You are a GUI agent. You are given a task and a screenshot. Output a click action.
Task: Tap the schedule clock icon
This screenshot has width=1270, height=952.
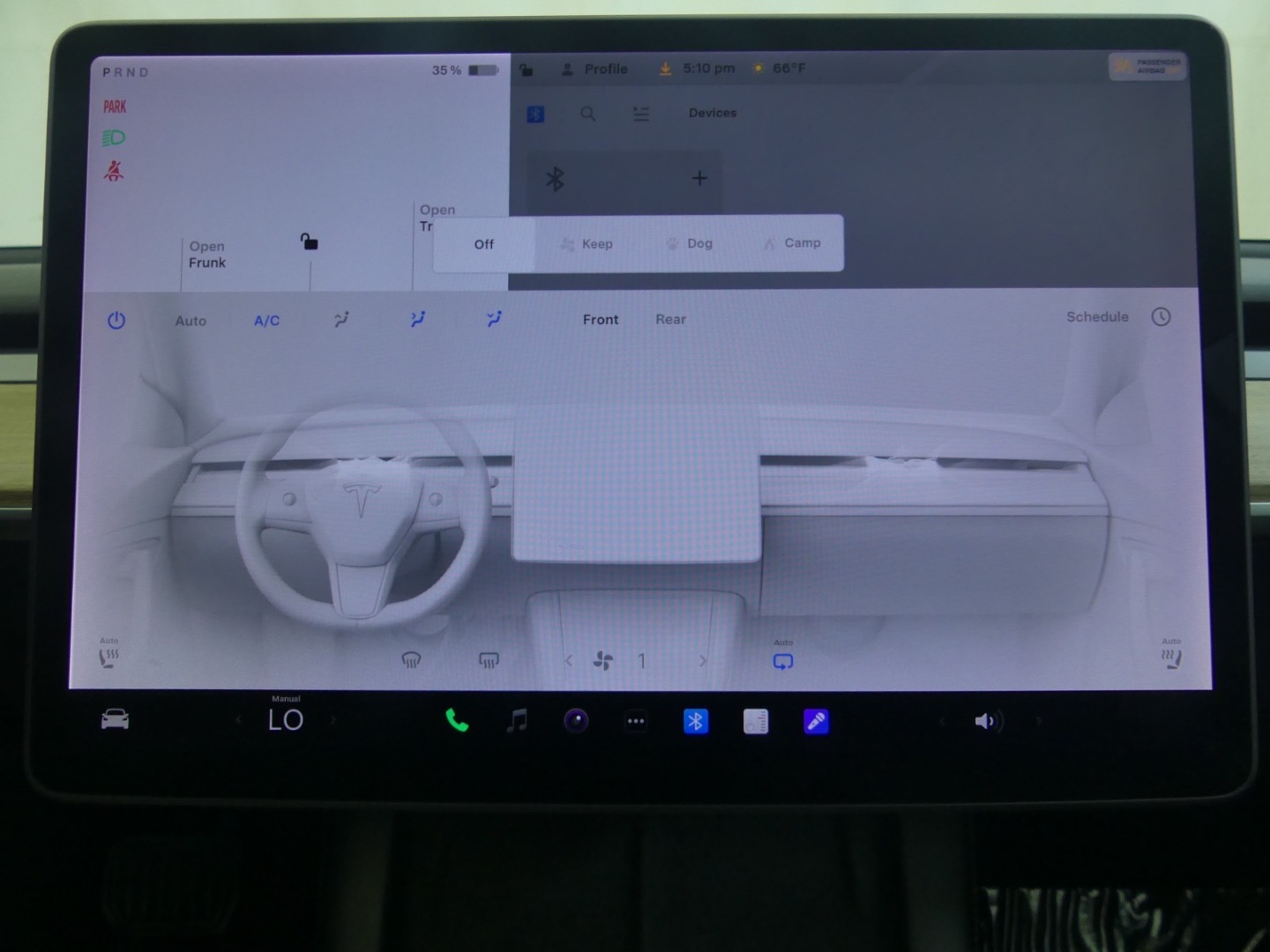click(x=1161, y=317)
